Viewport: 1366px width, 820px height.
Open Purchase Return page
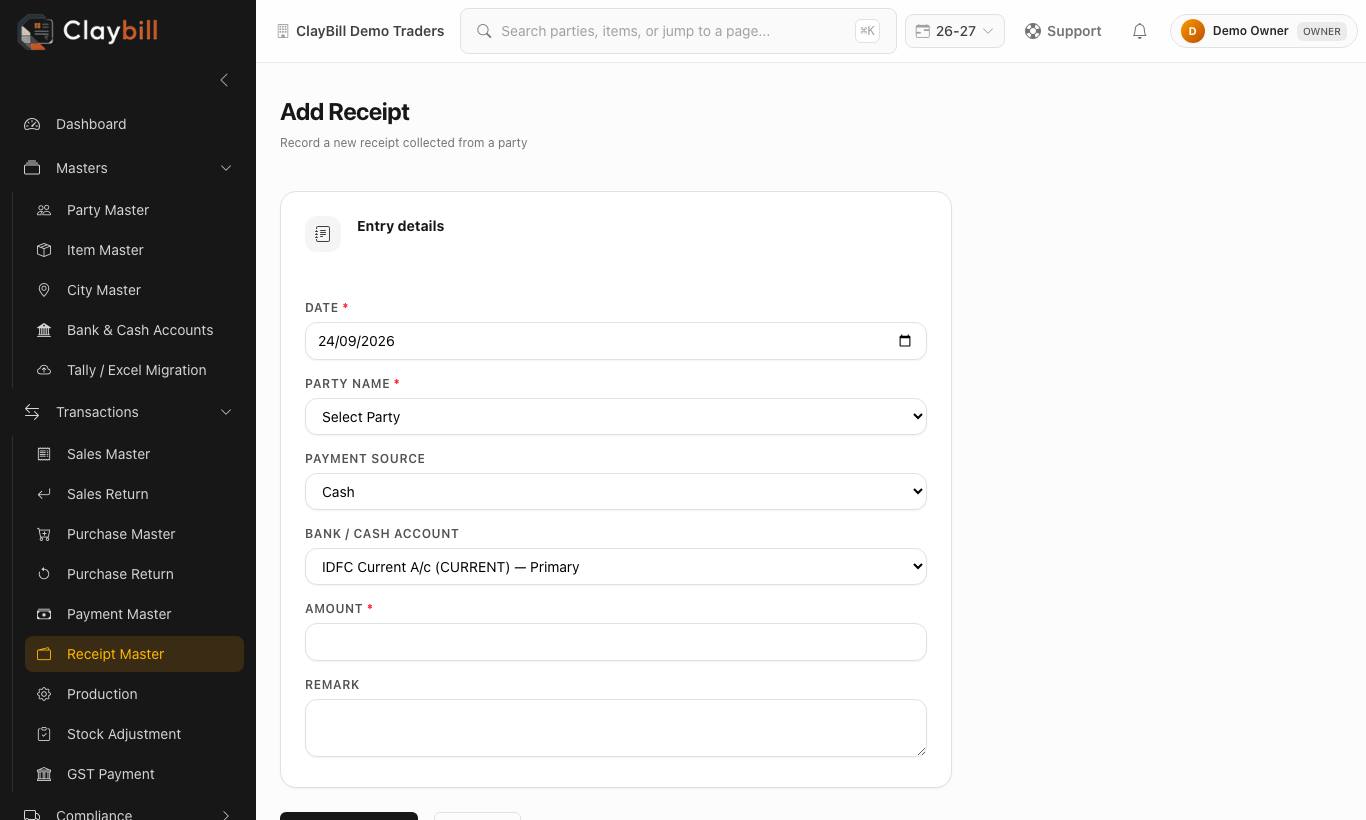click(134, 574)
